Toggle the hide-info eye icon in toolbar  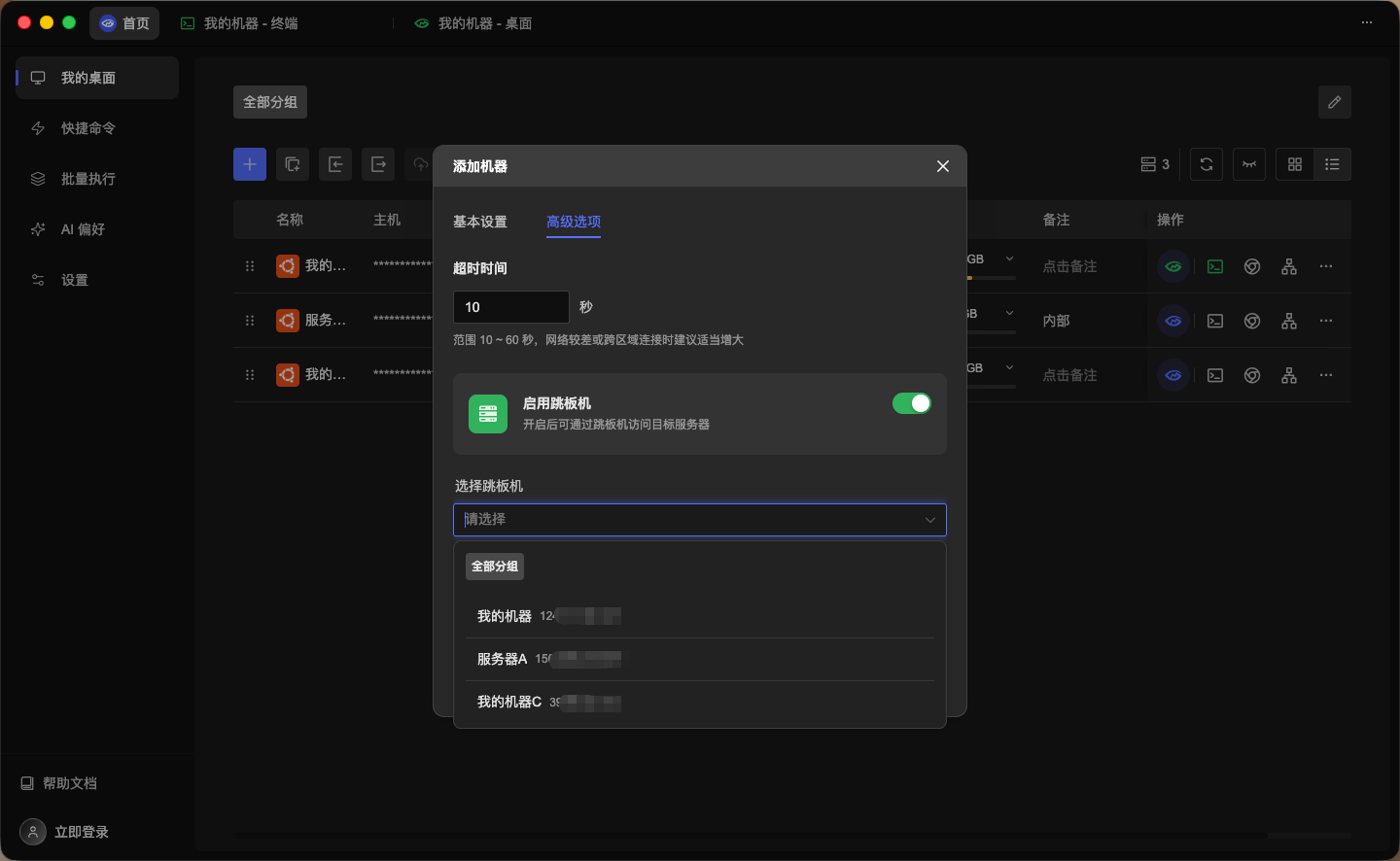point(1249,164)
